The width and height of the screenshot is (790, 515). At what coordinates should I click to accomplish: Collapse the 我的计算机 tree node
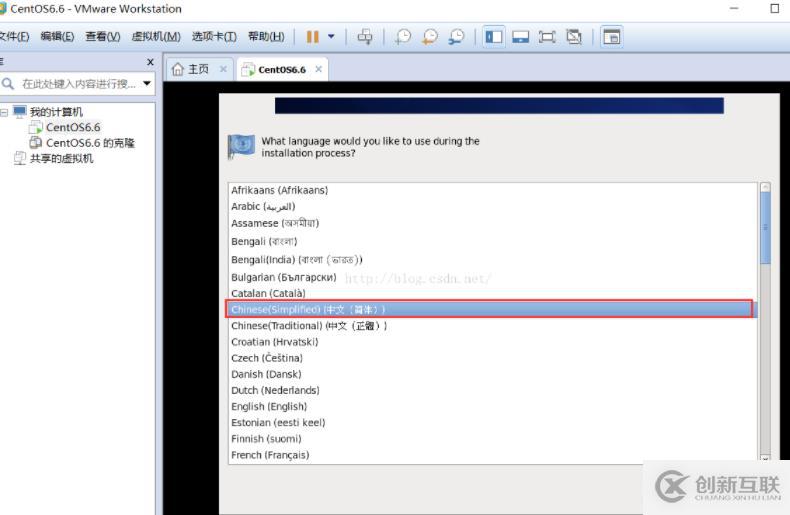coord(4,112)
